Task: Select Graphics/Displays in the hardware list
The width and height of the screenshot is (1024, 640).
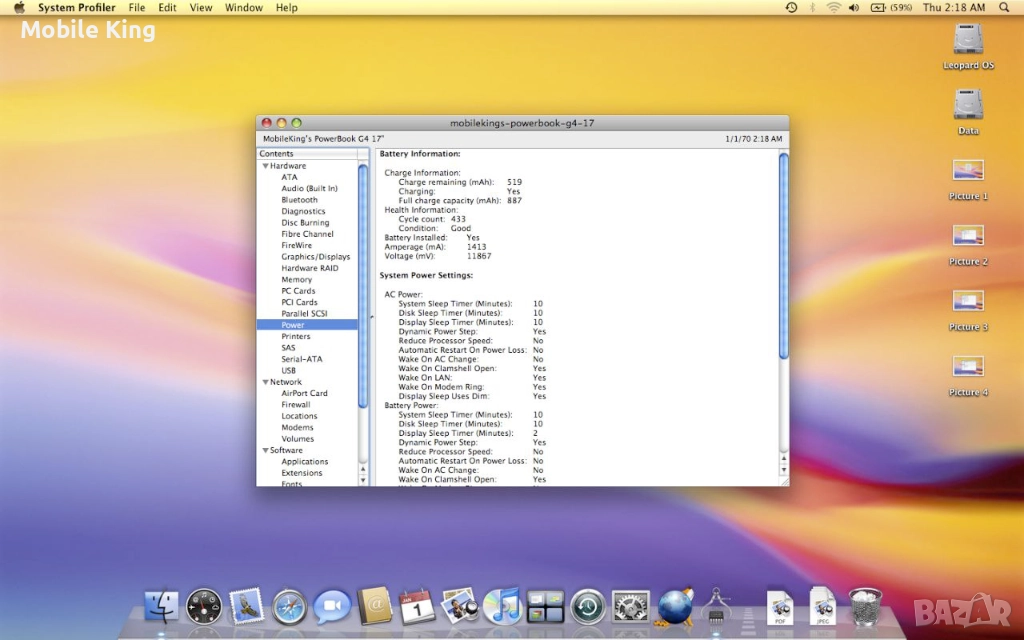Action: pos(315,257)
